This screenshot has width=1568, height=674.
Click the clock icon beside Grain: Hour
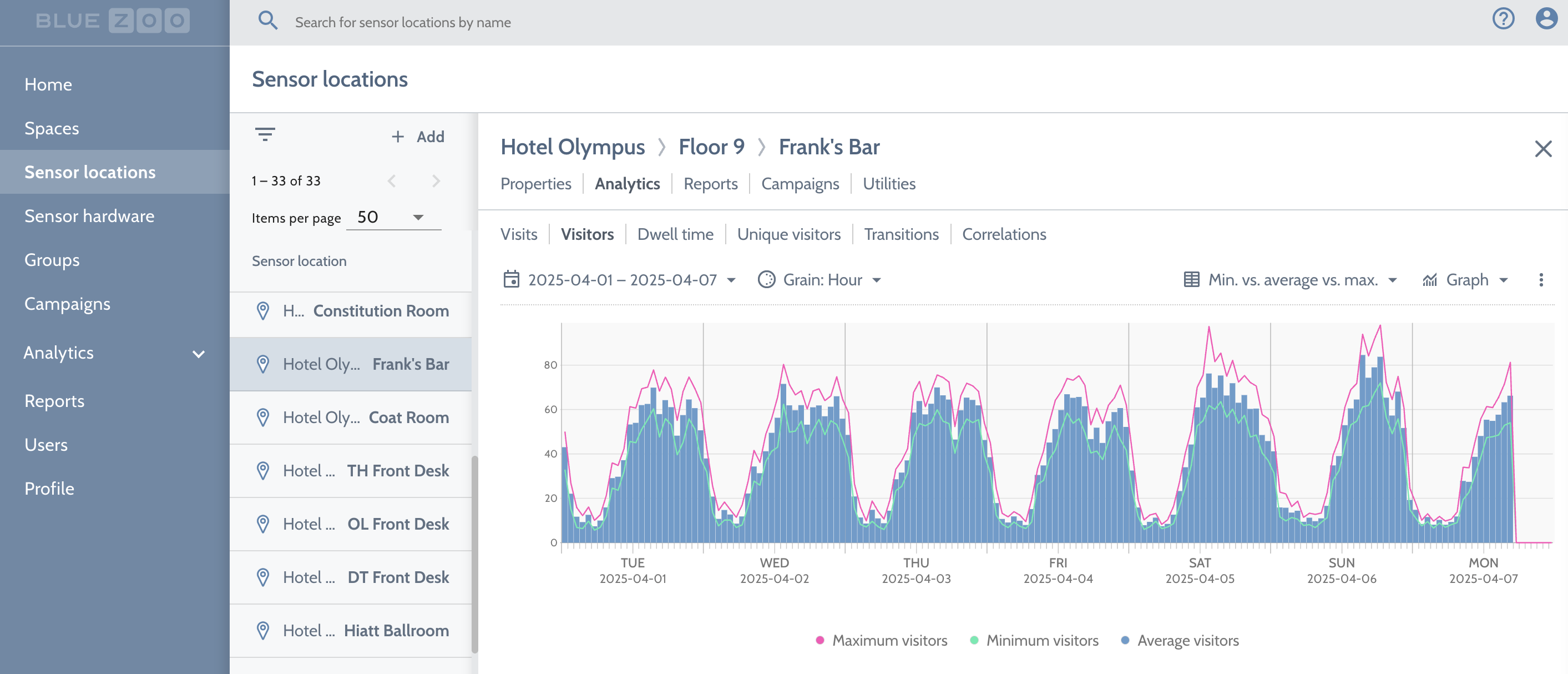tap(766, 279)
